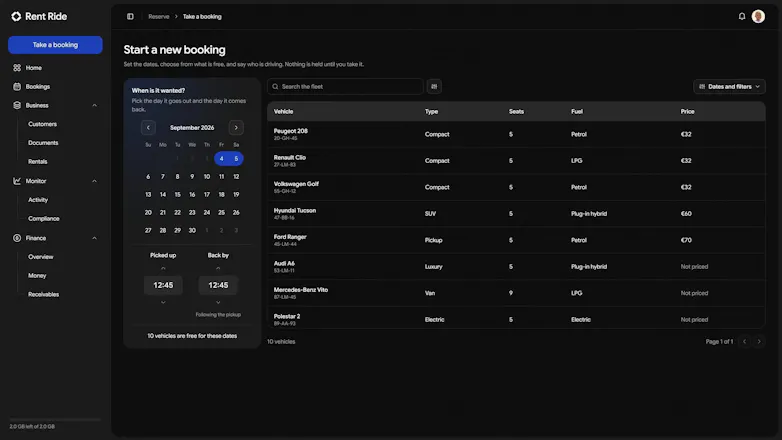
Task: Open the filter sliders icon button
Action: tap(434, 87)
